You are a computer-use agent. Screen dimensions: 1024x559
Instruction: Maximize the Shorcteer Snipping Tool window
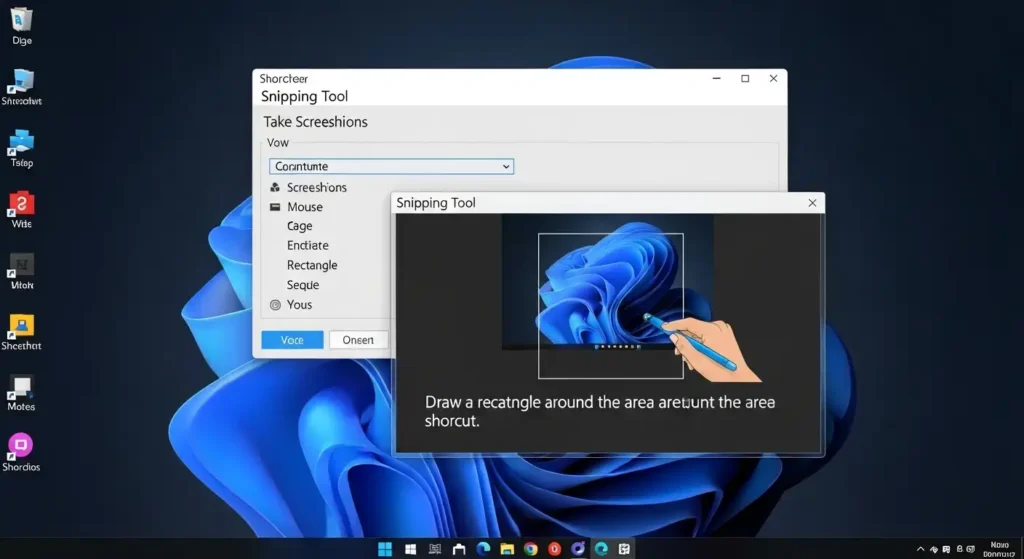(x=745, y=78)
